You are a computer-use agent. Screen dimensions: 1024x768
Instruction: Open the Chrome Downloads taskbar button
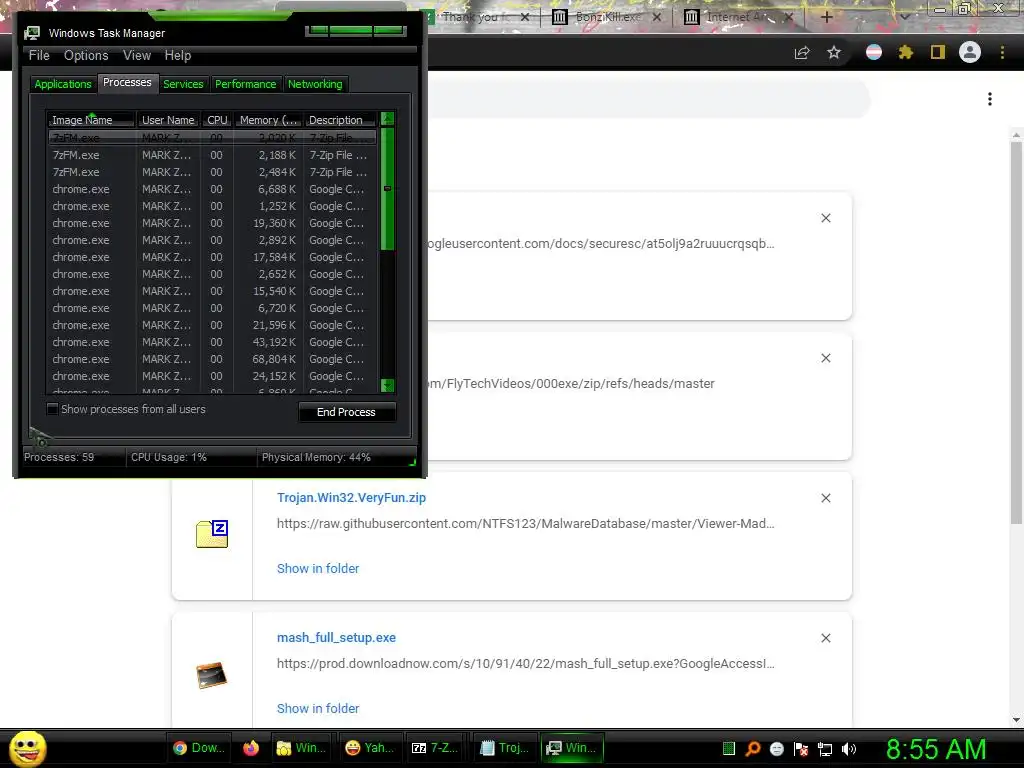pos(199,748)
